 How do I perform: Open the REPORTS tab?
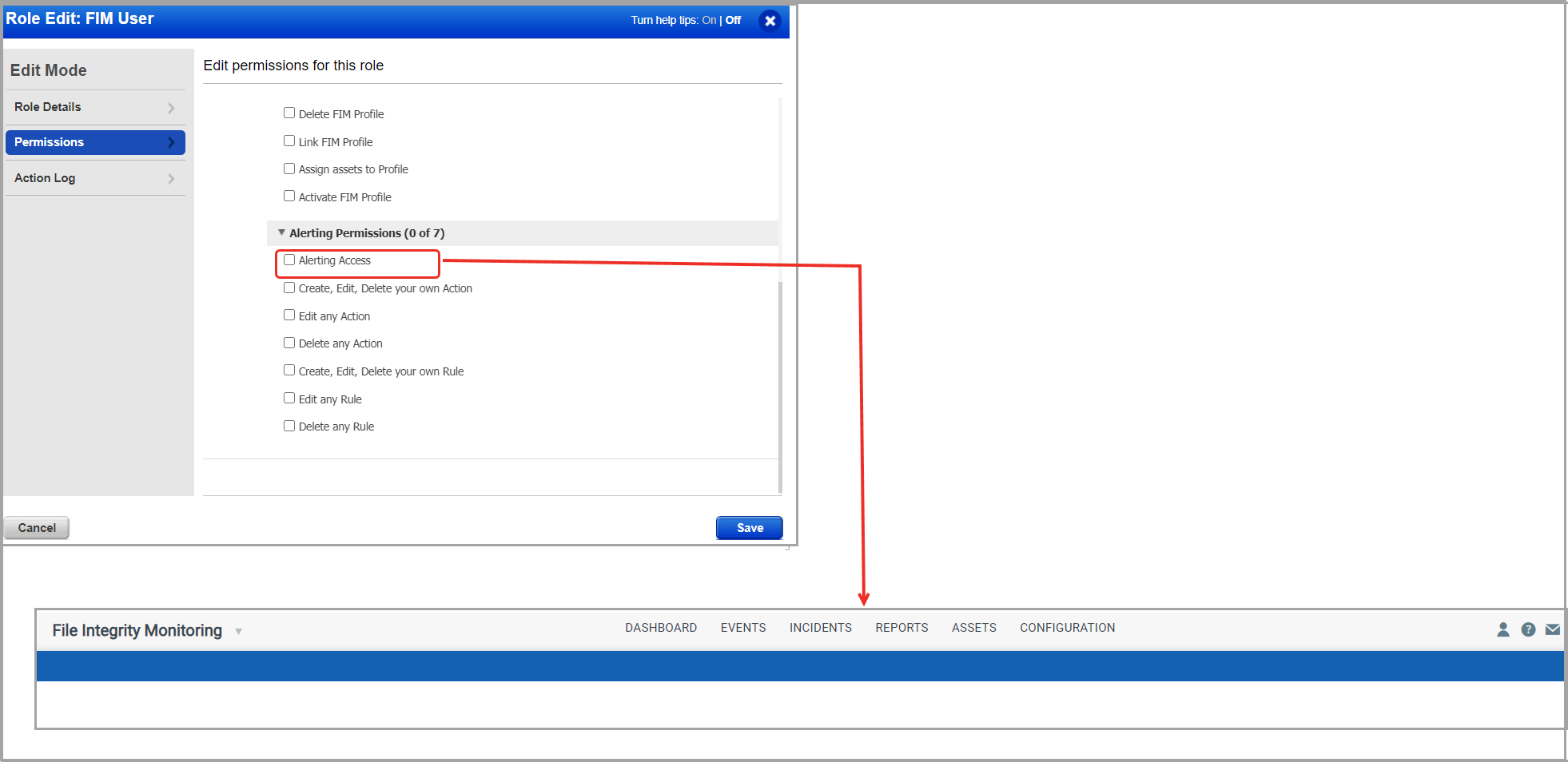901,628
